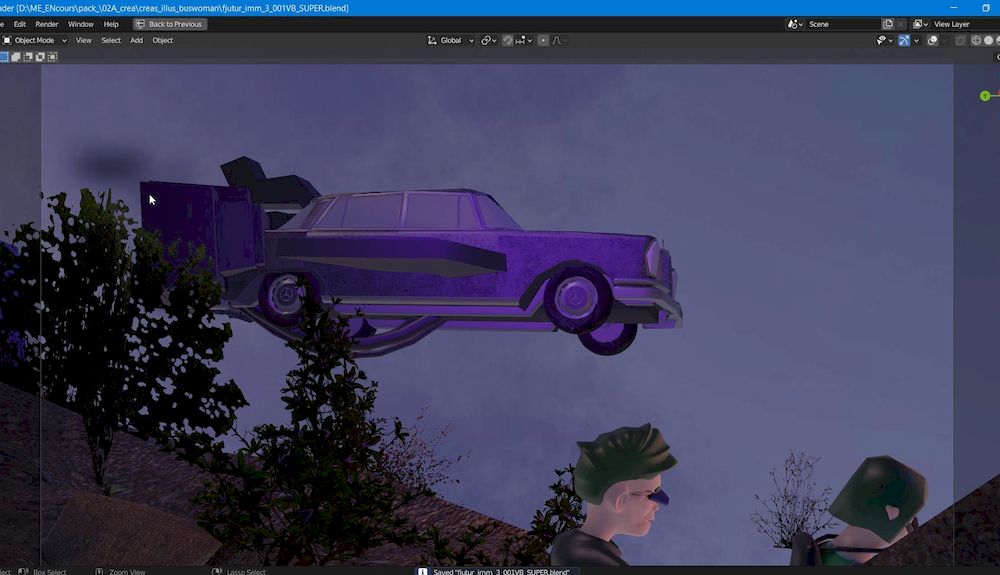Click the snapping options icon
This screenshot has height=575, width=1000.
(523, 41)
